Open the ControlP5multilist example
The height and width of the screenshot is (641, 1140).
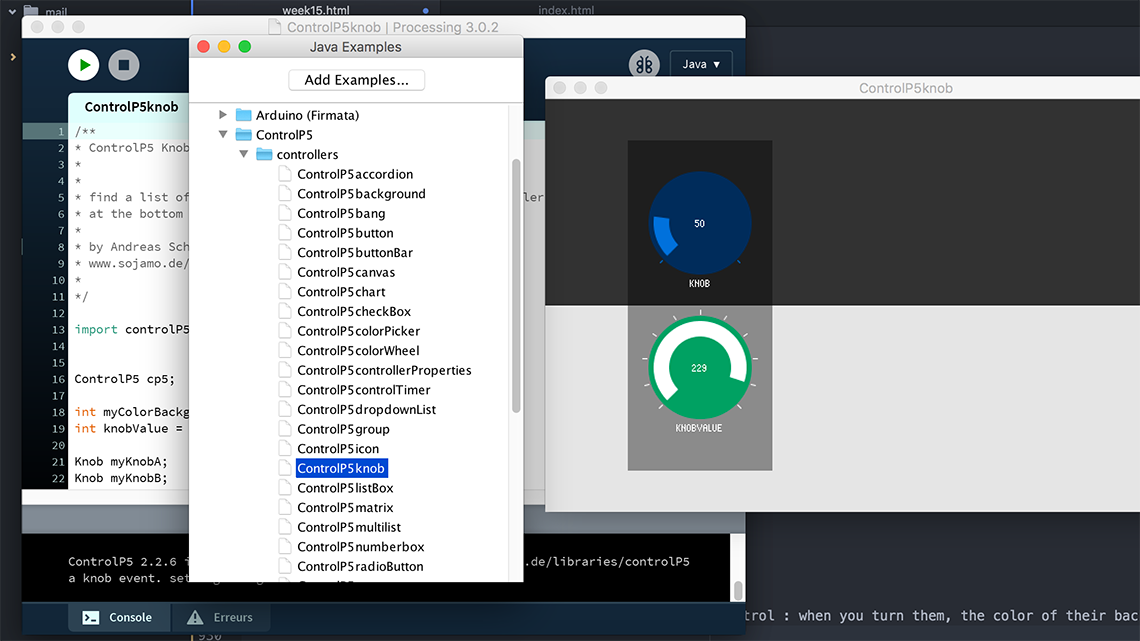349,527
